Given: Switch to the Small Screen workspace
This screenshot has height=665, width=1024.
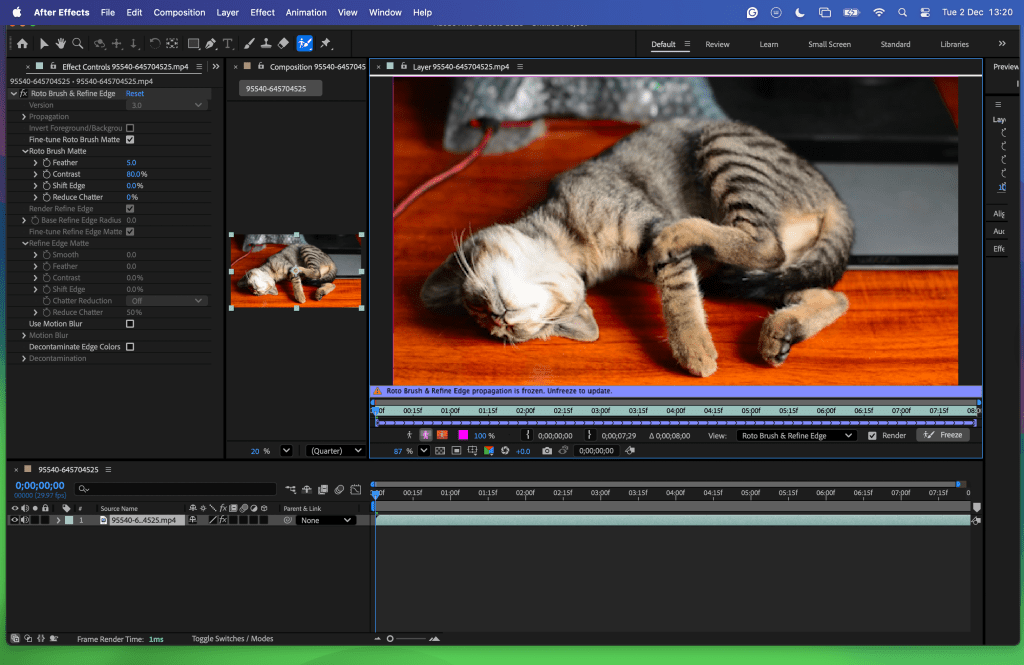Looking at the screenshot, I should click(x=829, y=44).
